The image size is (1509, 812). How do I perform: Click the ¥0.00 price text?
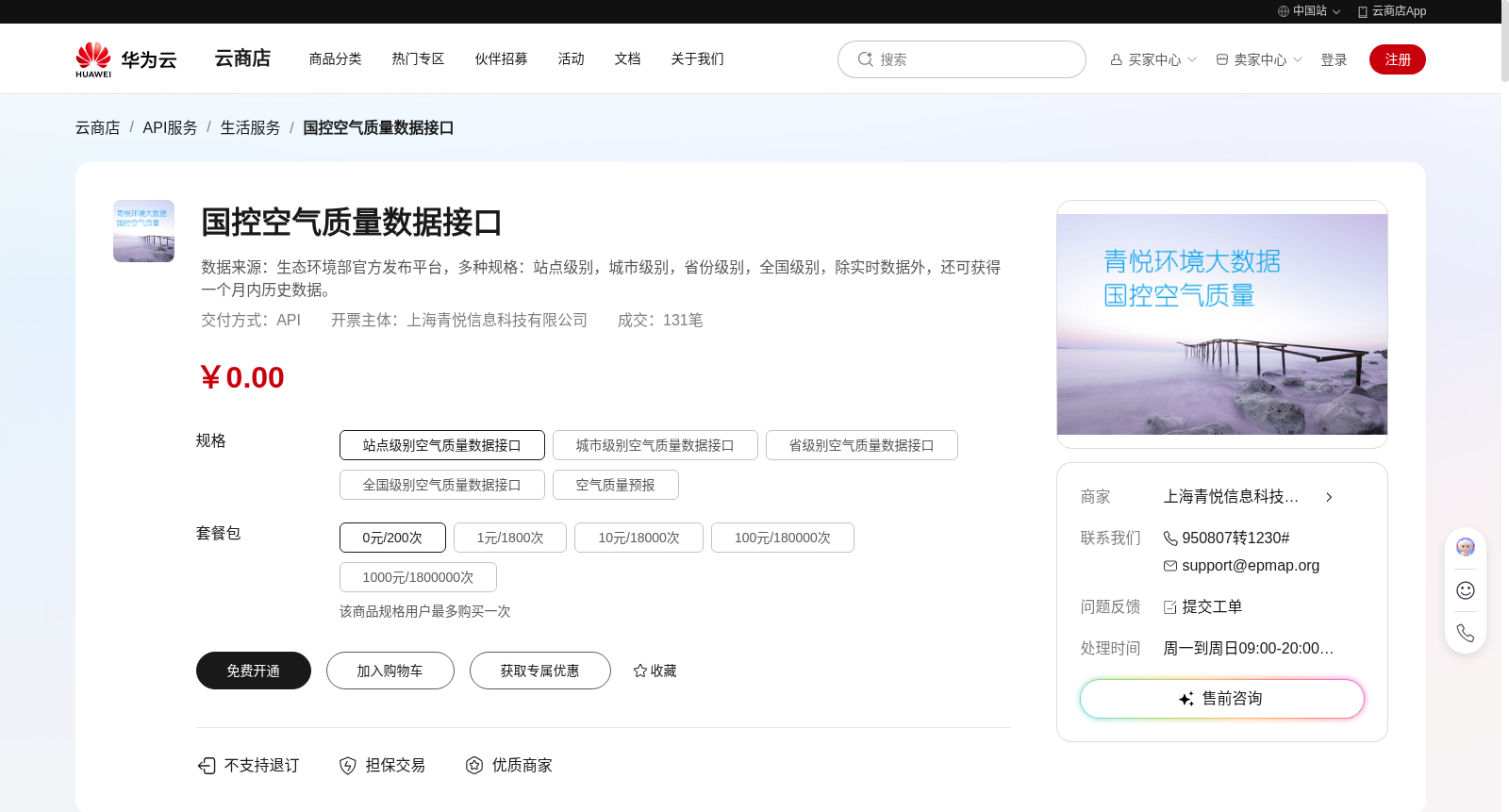[x=241, y=377]
